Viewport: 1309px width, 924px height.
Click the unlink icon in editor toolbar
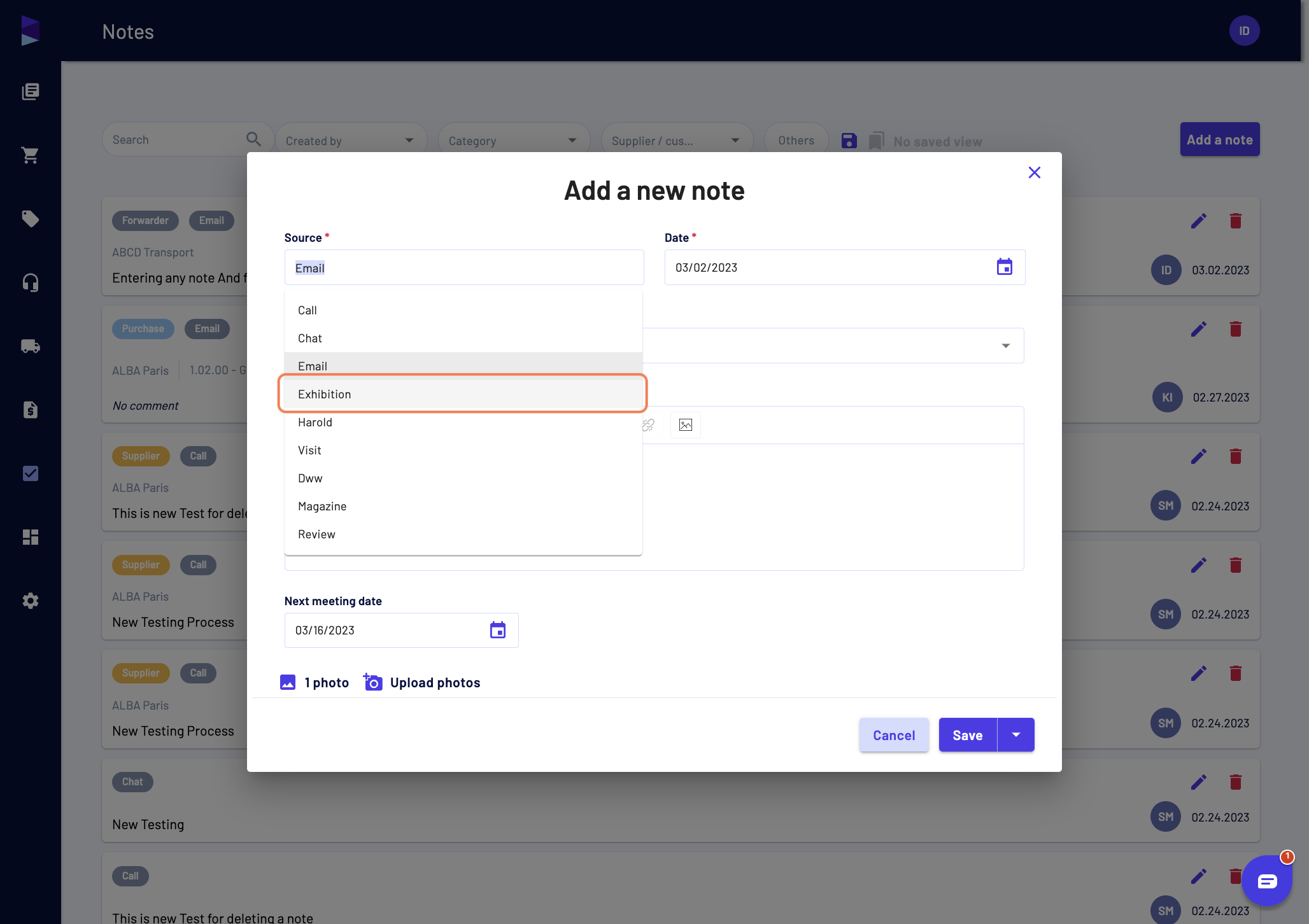649,425
